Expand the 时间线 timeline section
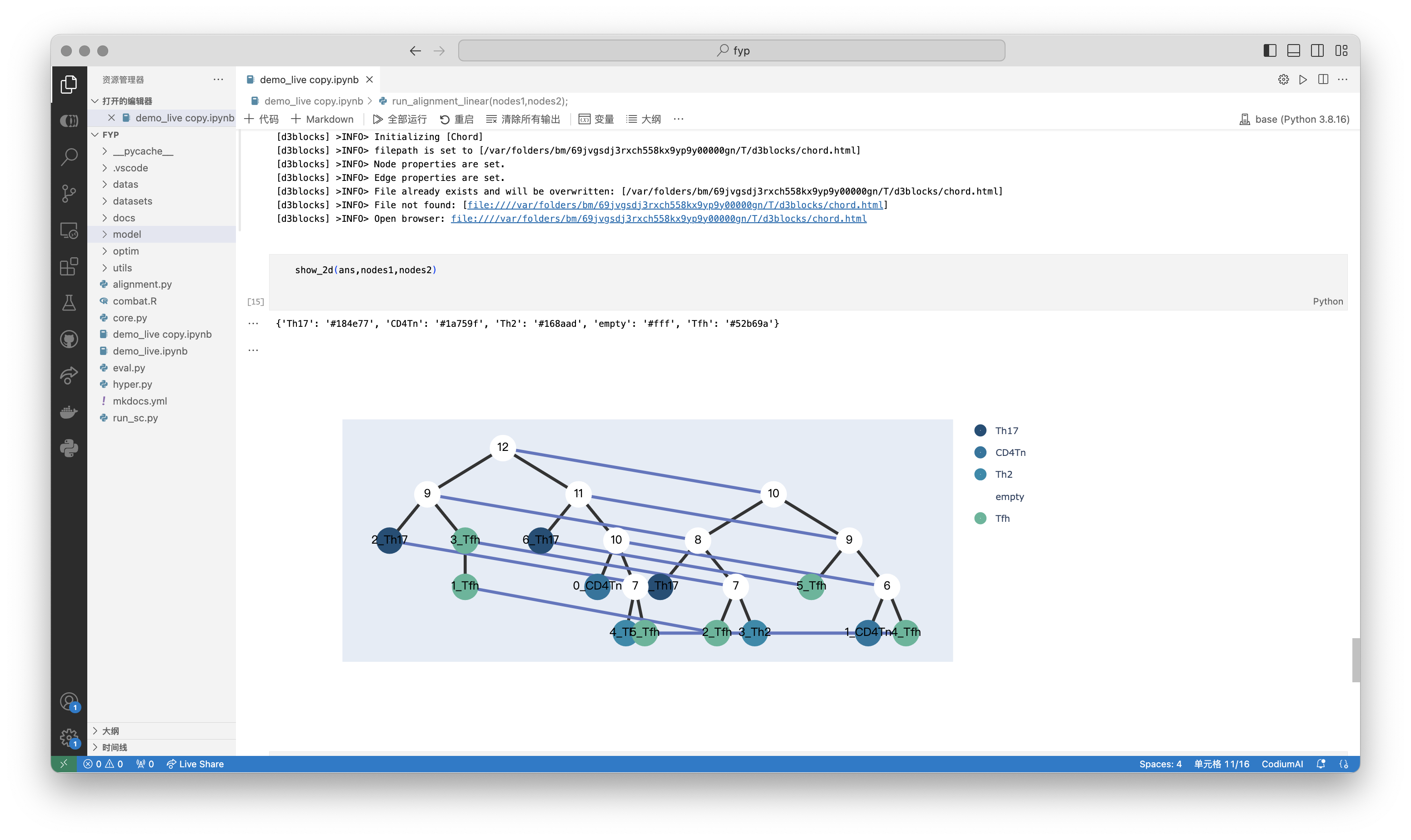Viewport: 1411px width, 840px height. [161, 747]
